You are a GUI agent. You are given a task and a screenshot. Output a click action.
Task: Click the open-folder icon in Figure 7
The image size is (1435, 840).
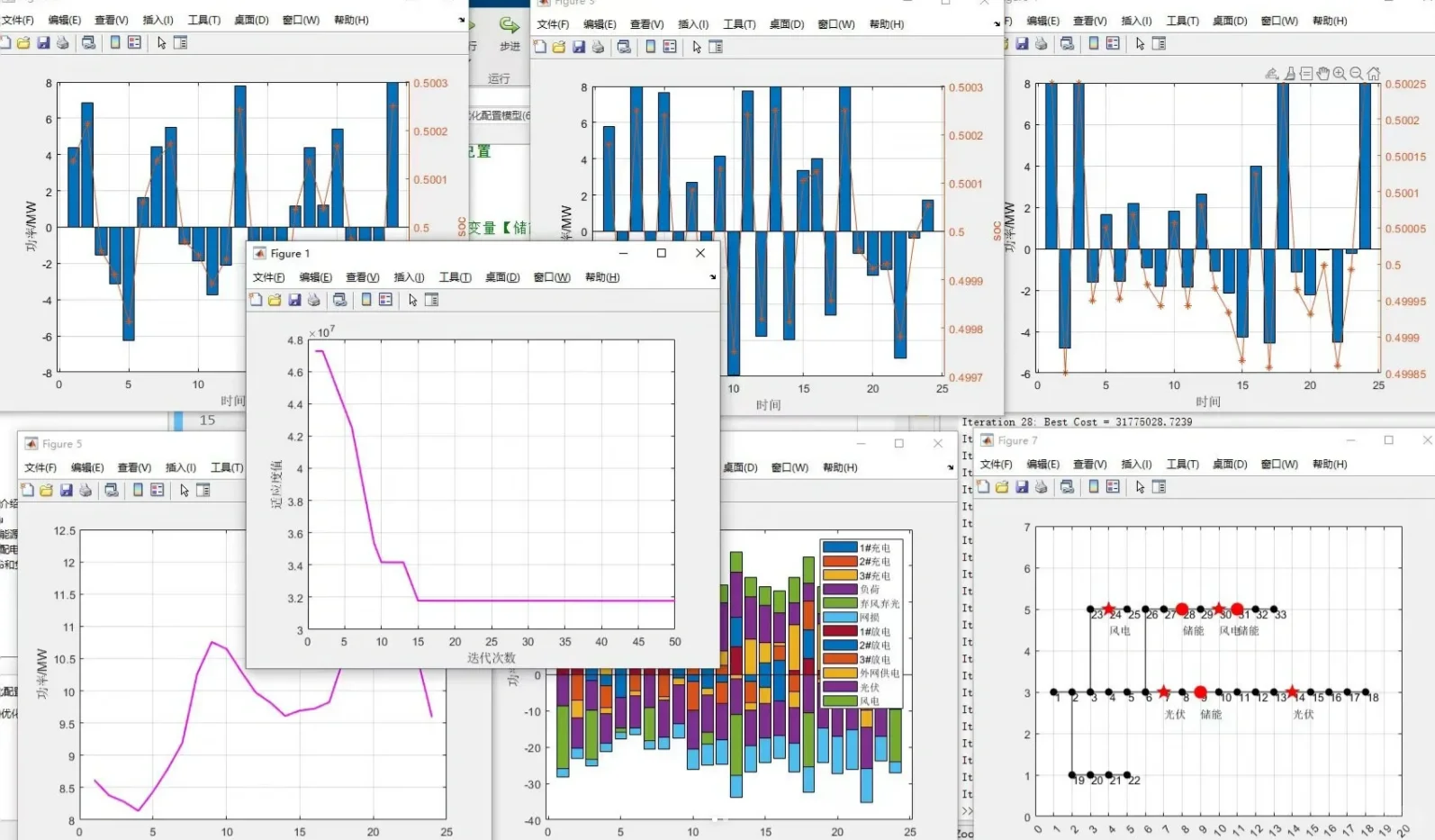click(x=1002, y=486)
